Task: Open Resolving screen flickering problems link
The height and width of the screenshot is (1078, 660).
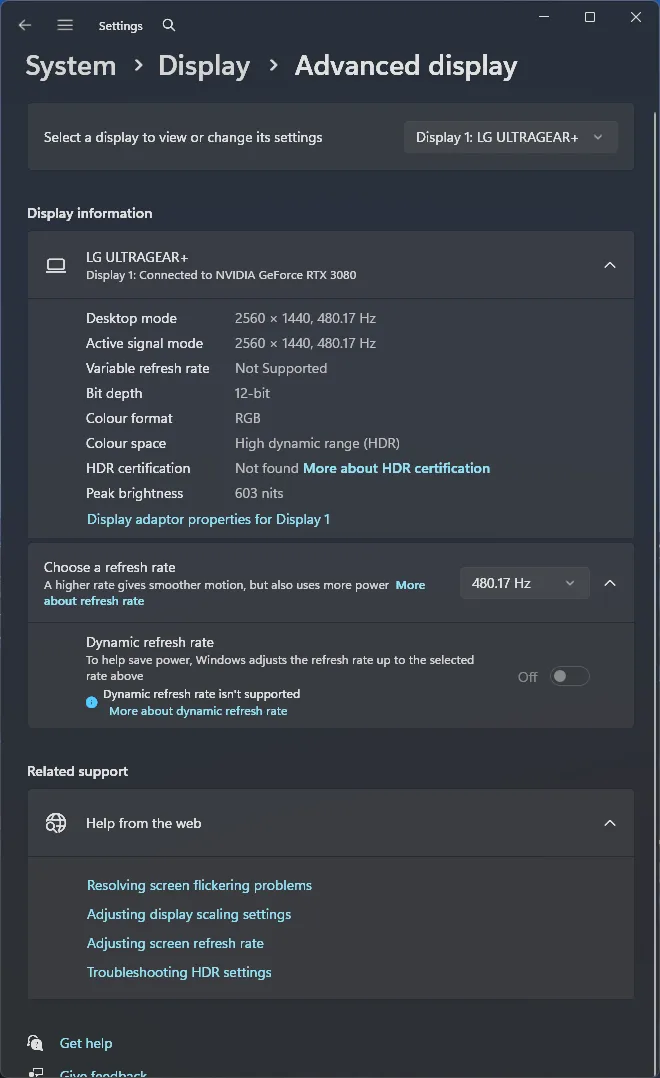Action: click(199, 885)
